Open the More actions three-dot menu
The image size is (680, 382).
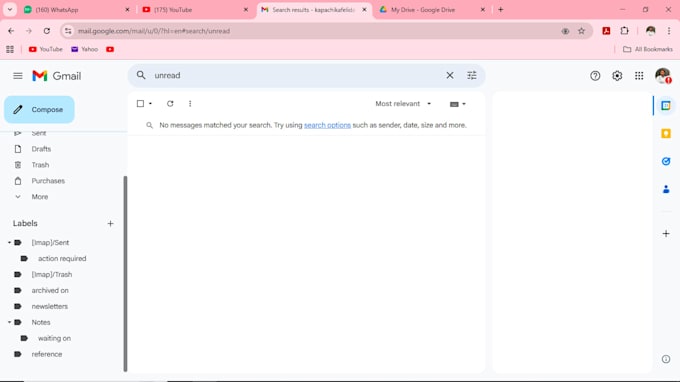coord(190,104)
